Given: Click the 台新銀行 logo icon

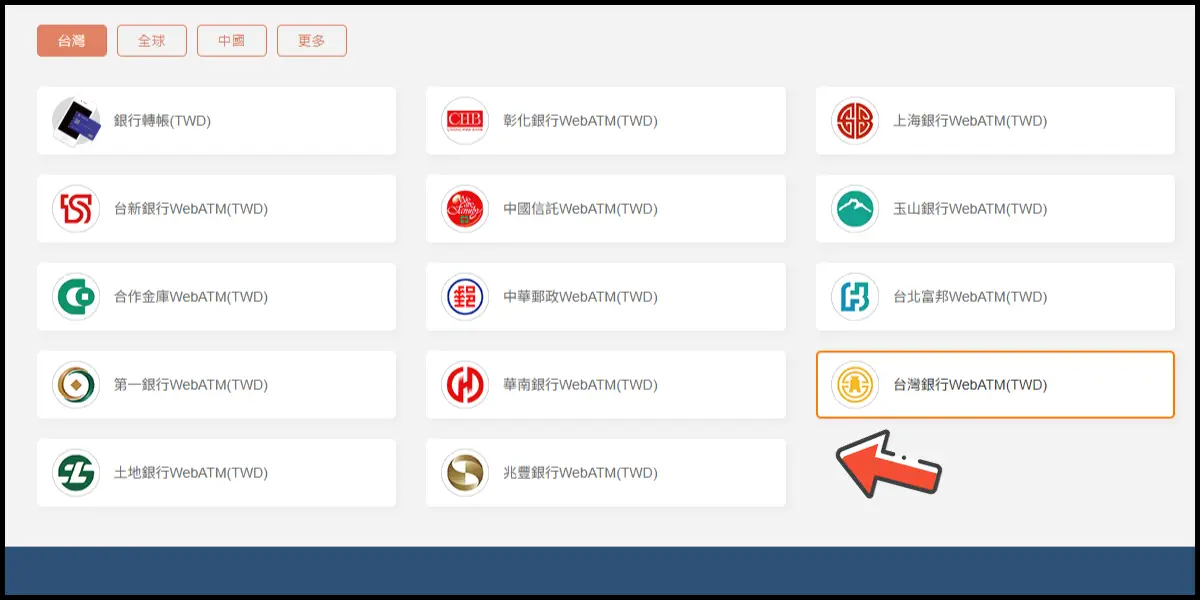Looking at the screenshot, I should tap(76, 209).
